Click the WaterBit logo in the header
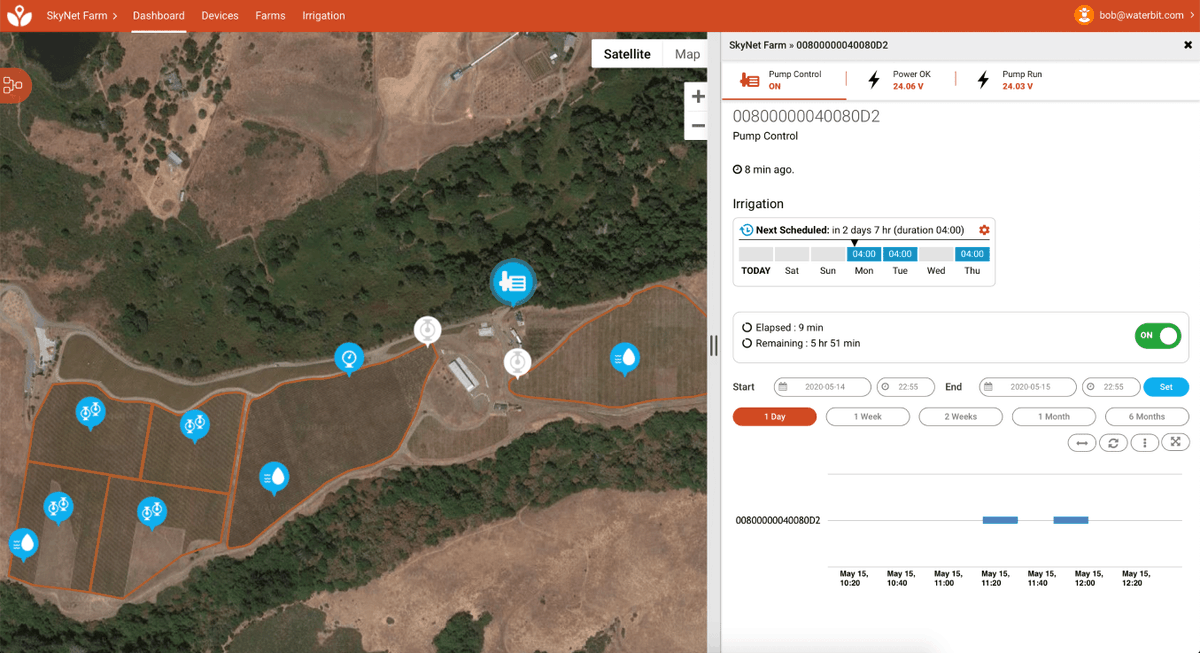The height and width of the screenshot is (653, 1200). coord(18,15)
